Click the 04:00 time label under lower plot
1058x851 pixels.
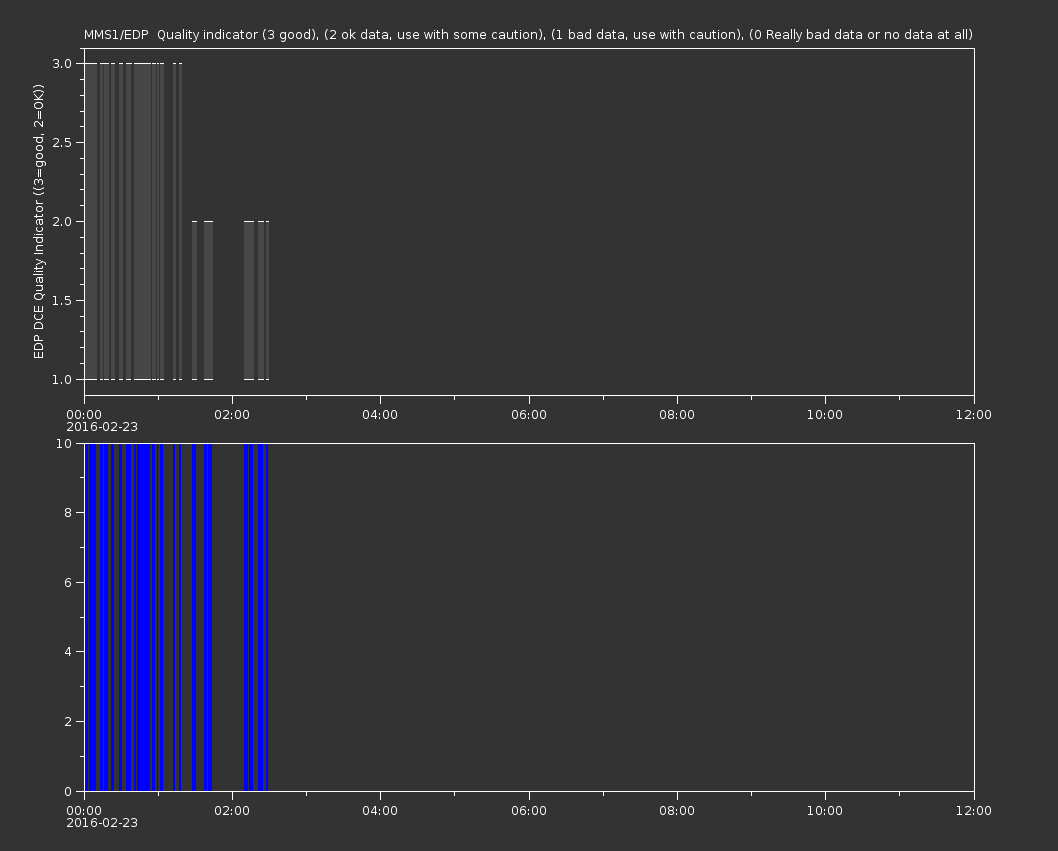pos(380,811)
